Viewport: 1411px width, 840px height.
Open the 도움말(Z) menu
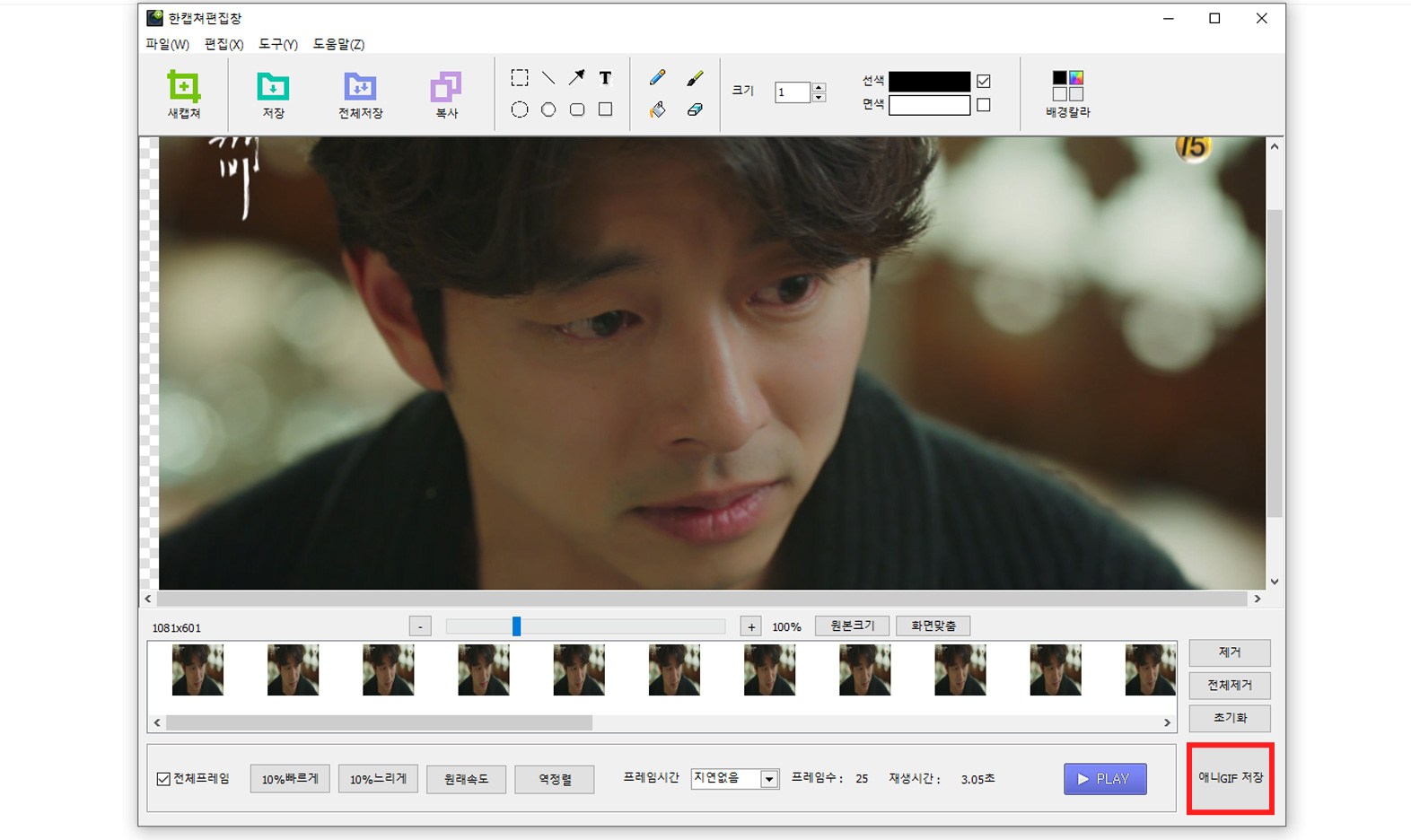(x=338, y=44)
